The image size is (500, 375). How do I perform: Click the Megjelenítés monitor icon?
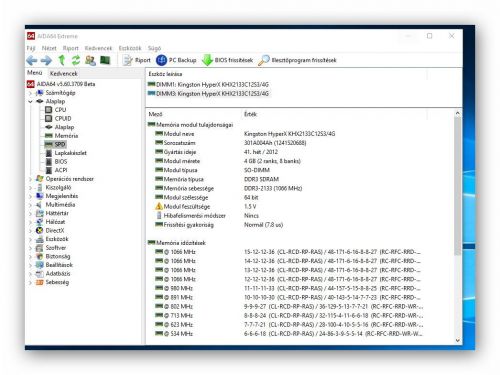point(40,196)
